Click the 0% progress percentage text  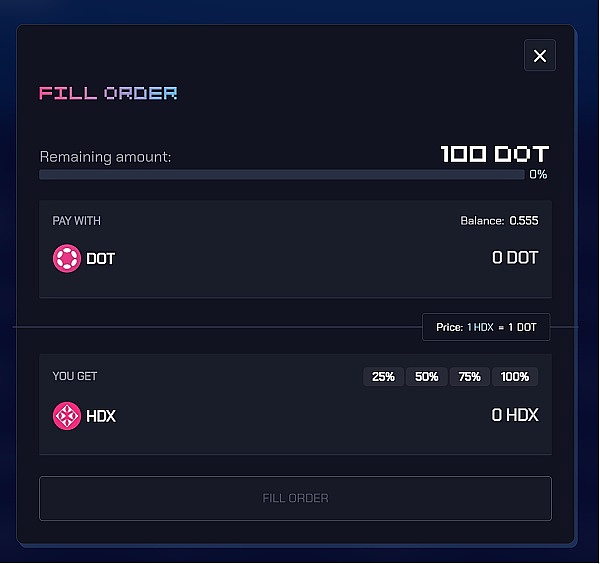pos(538,175)
